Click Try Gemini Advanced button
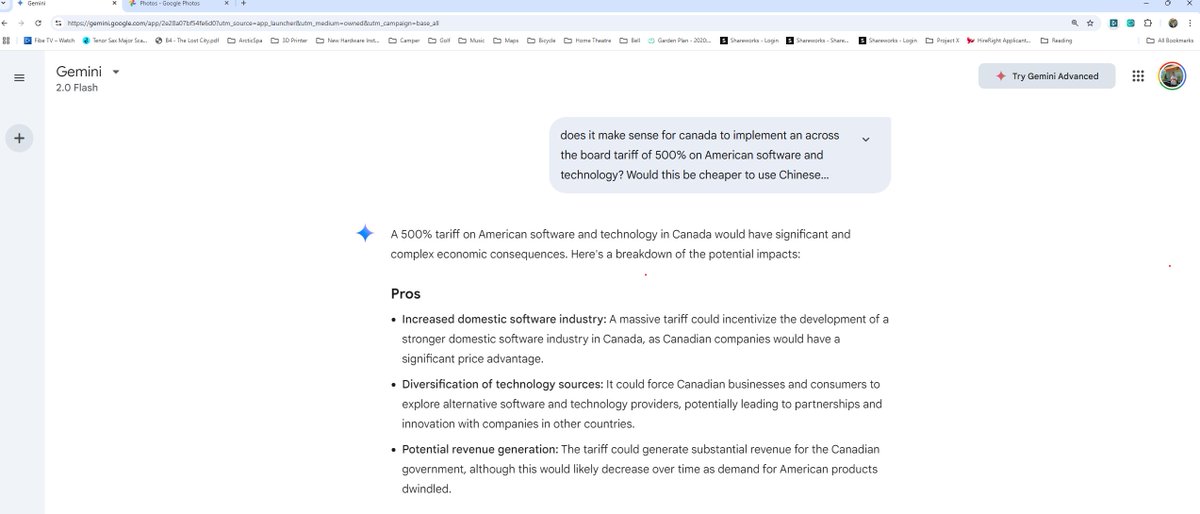Image resolution: width=1200 pixels, height=514 pixels. [x=1047, y=76]
